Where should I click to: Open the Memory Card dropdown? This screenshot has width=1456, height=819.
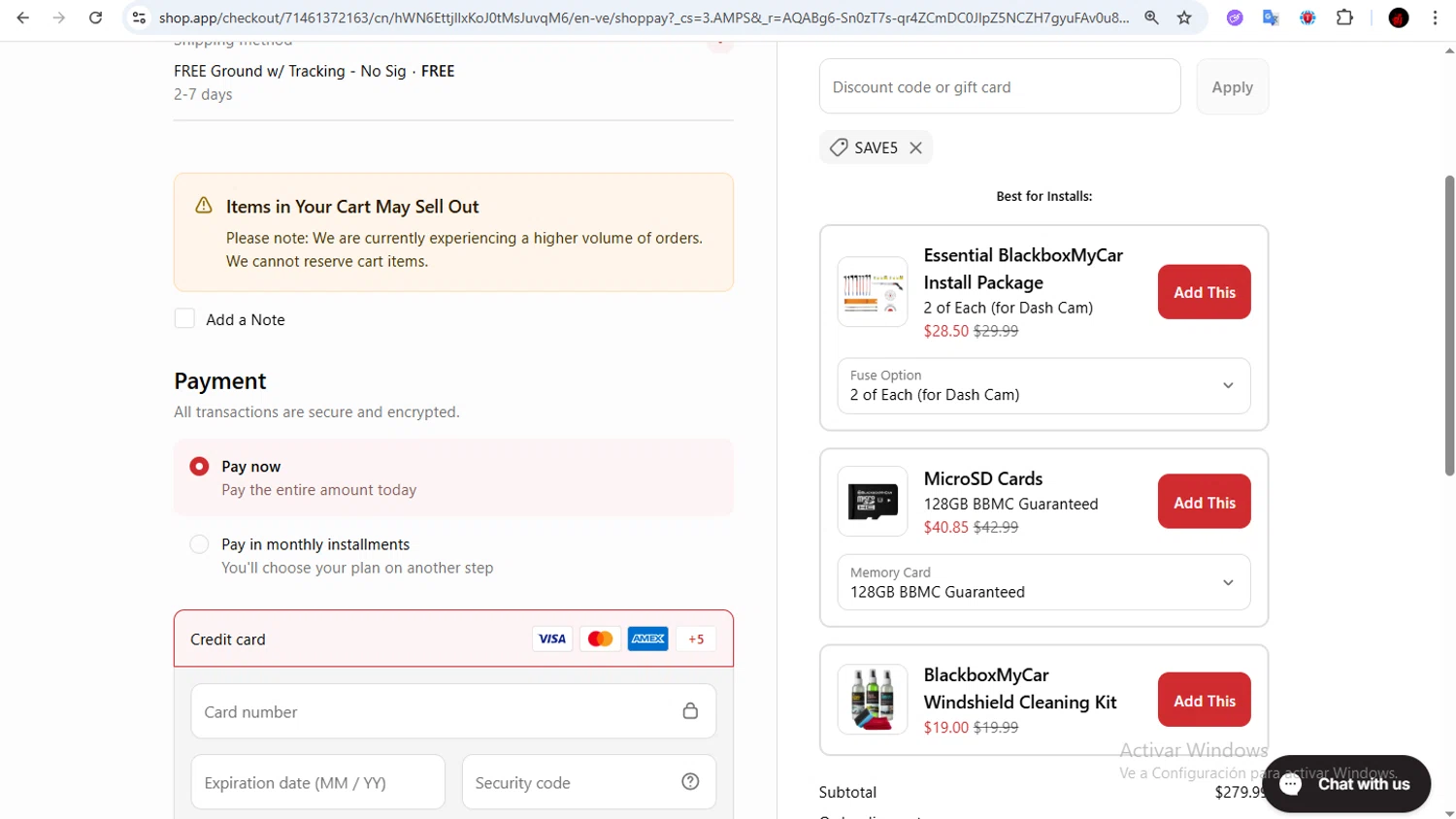(1043, 582)
